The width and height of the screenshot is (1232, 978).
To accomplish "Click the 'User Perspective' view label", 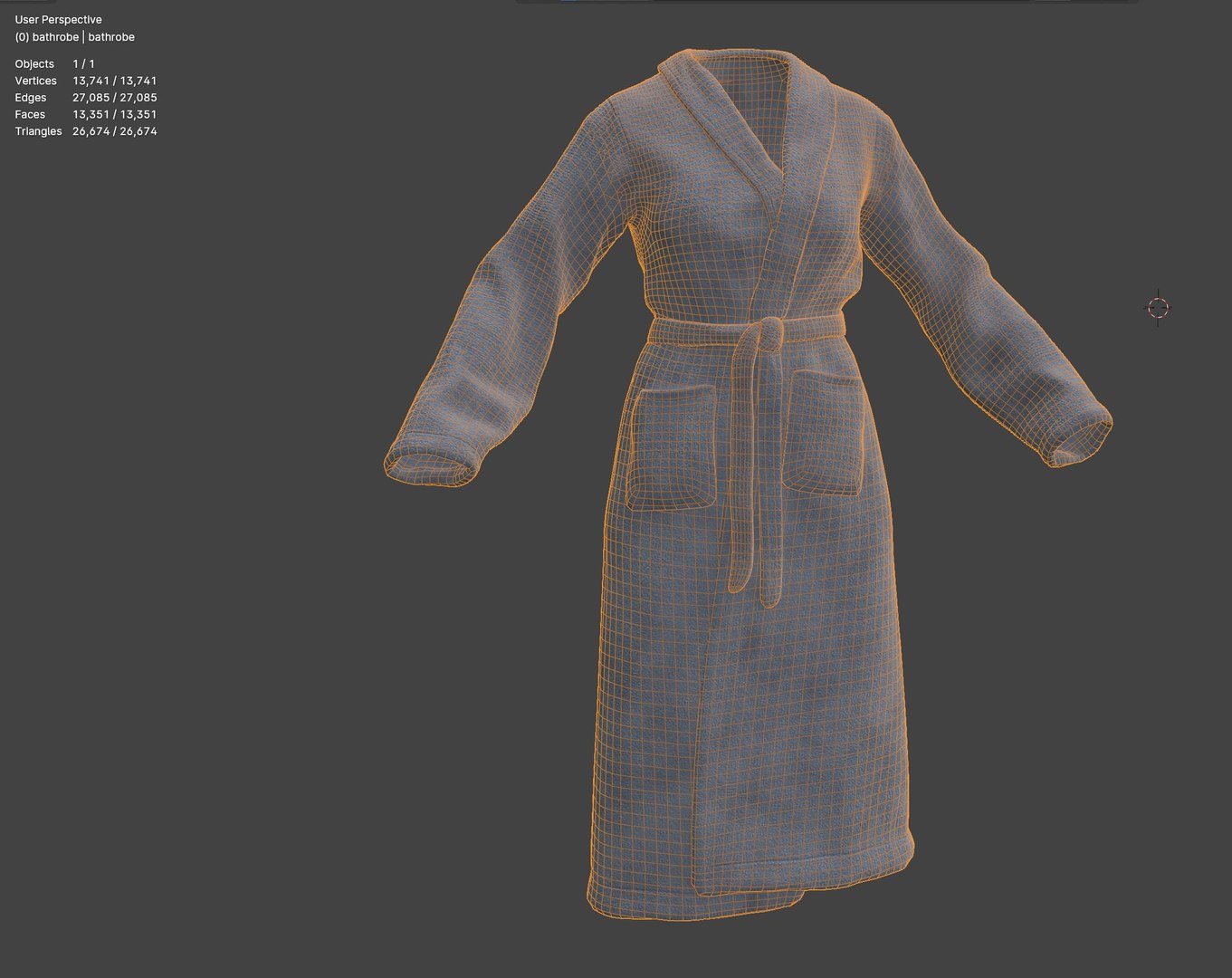I will [x=58, y=20].
